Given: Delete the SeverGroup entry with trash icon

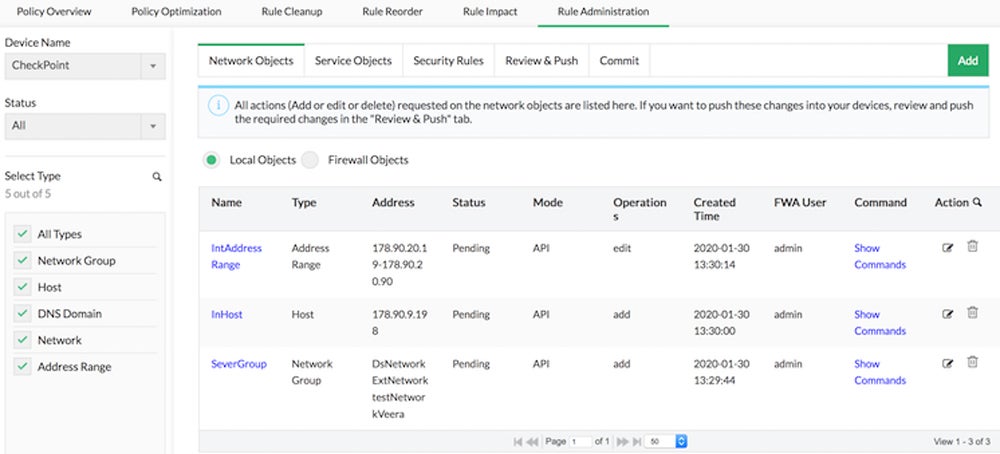Looking at the screenshot, I should click(x=972, y=363).
